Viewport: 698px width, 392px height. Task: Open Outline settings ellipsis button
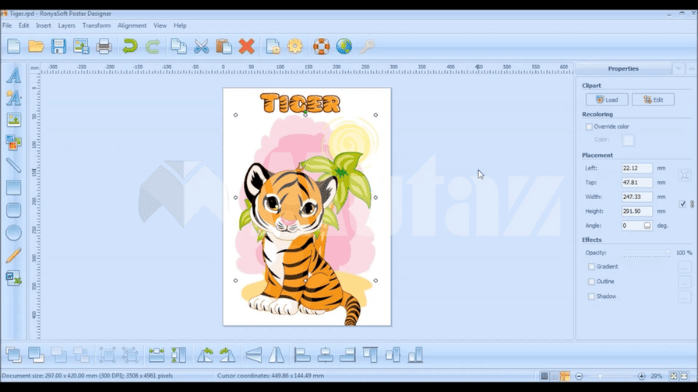click(684, 282)
